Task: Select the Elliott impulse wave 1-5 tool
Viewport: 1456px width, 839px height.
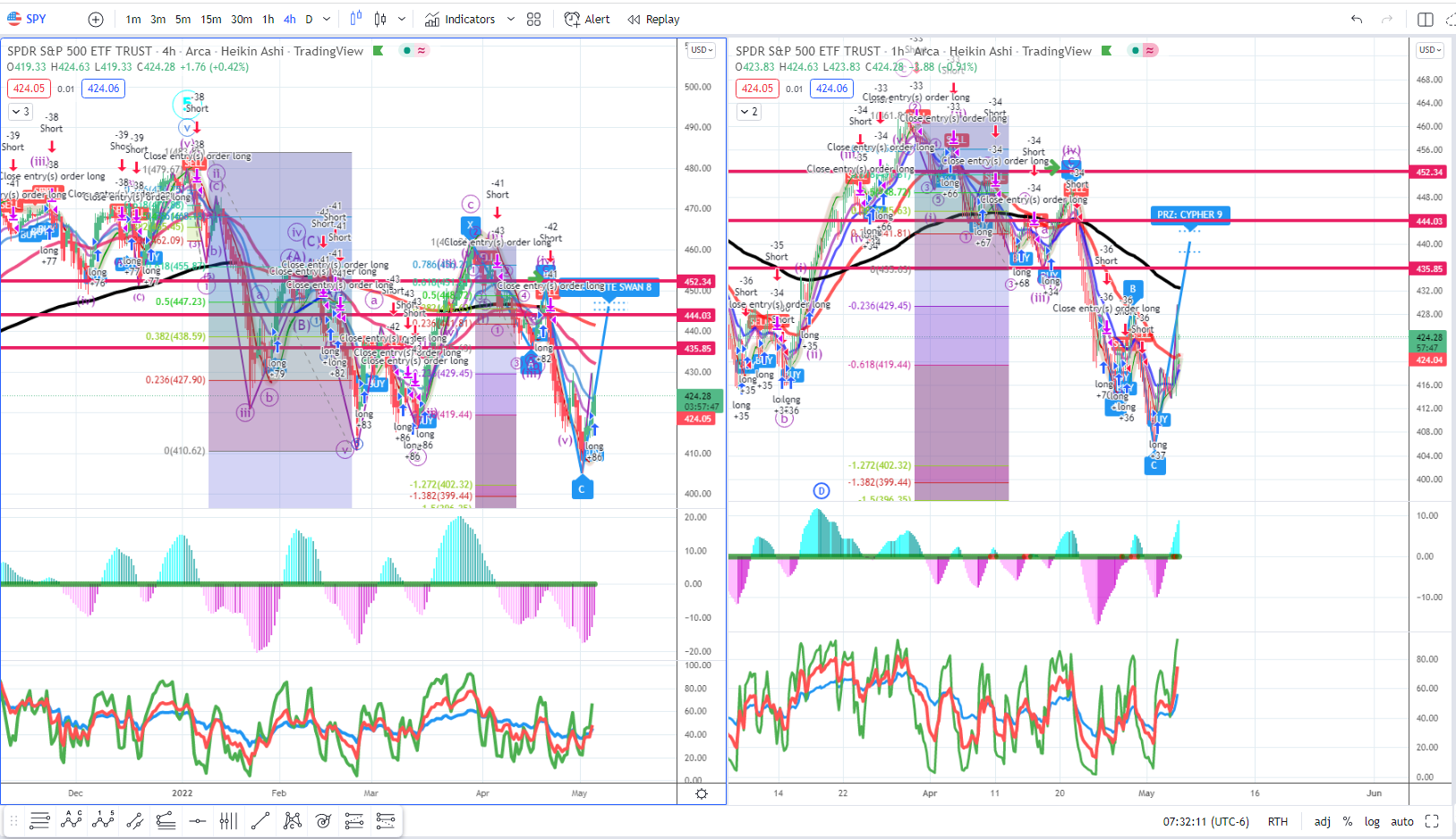Action: [103, 820]
